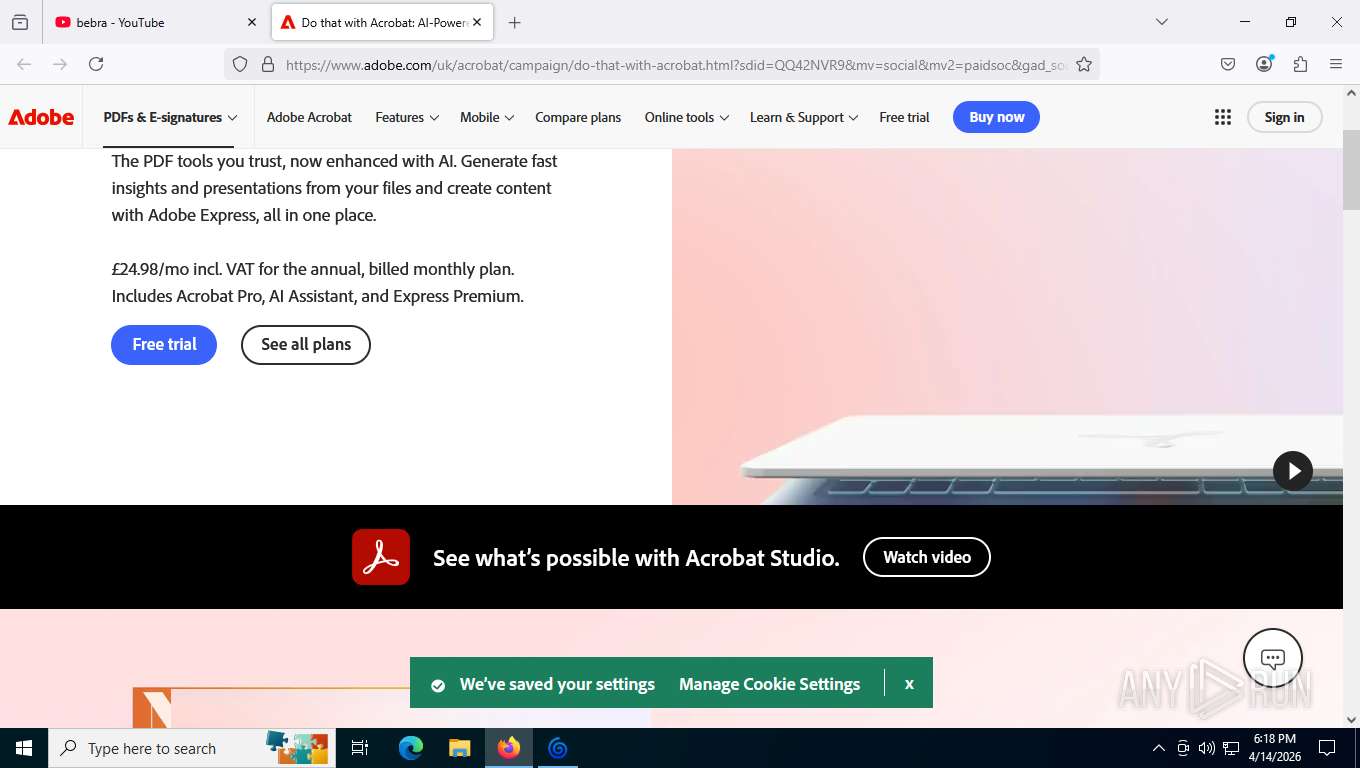Click Free trial in the navigation bar
Image resolution: width=1360 pixels, height=768 pixels.
point(904,117)
